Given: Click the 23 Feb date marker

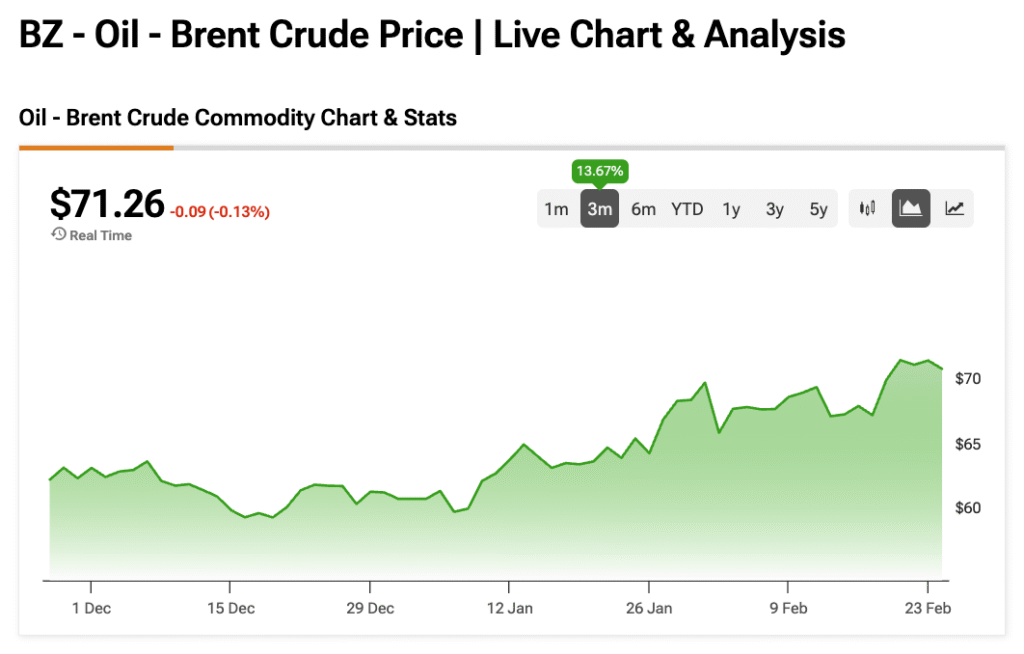Looking at the screenshot, I should pyautogui.click(x=928, y=608).
